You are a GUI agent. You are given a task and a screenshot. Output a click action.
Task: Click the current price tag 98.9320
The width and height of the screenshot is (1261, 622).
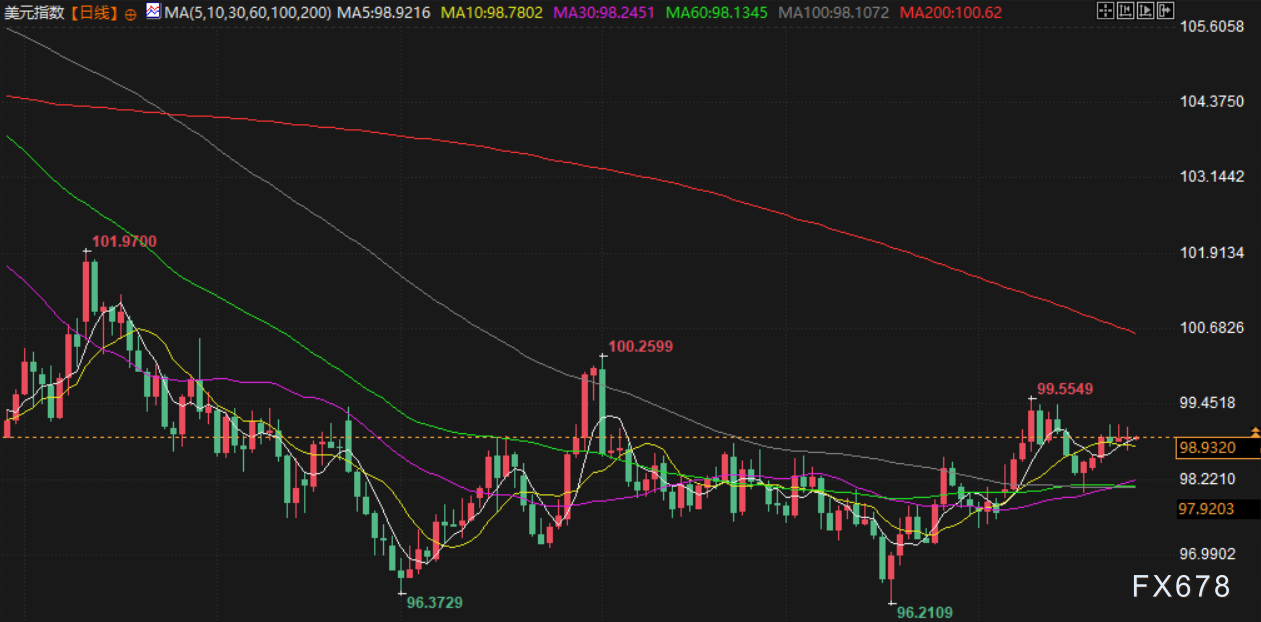[1207, 449]
